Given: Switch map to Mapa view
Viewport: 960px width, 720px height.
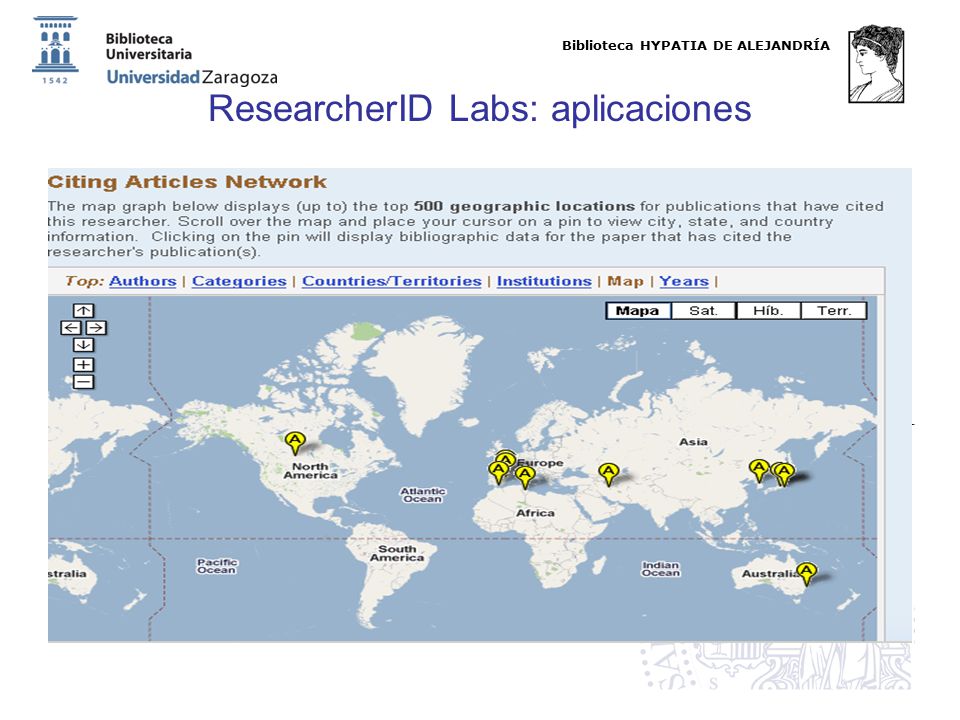Looking at the screenshot, I should tap(638, 311).
